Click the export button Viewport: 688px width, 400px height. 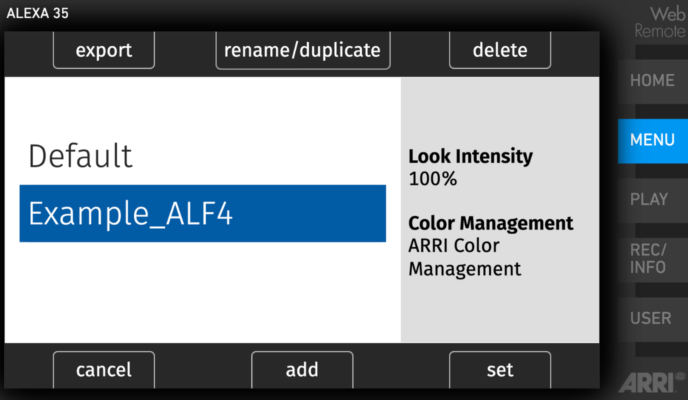point(104,50)
